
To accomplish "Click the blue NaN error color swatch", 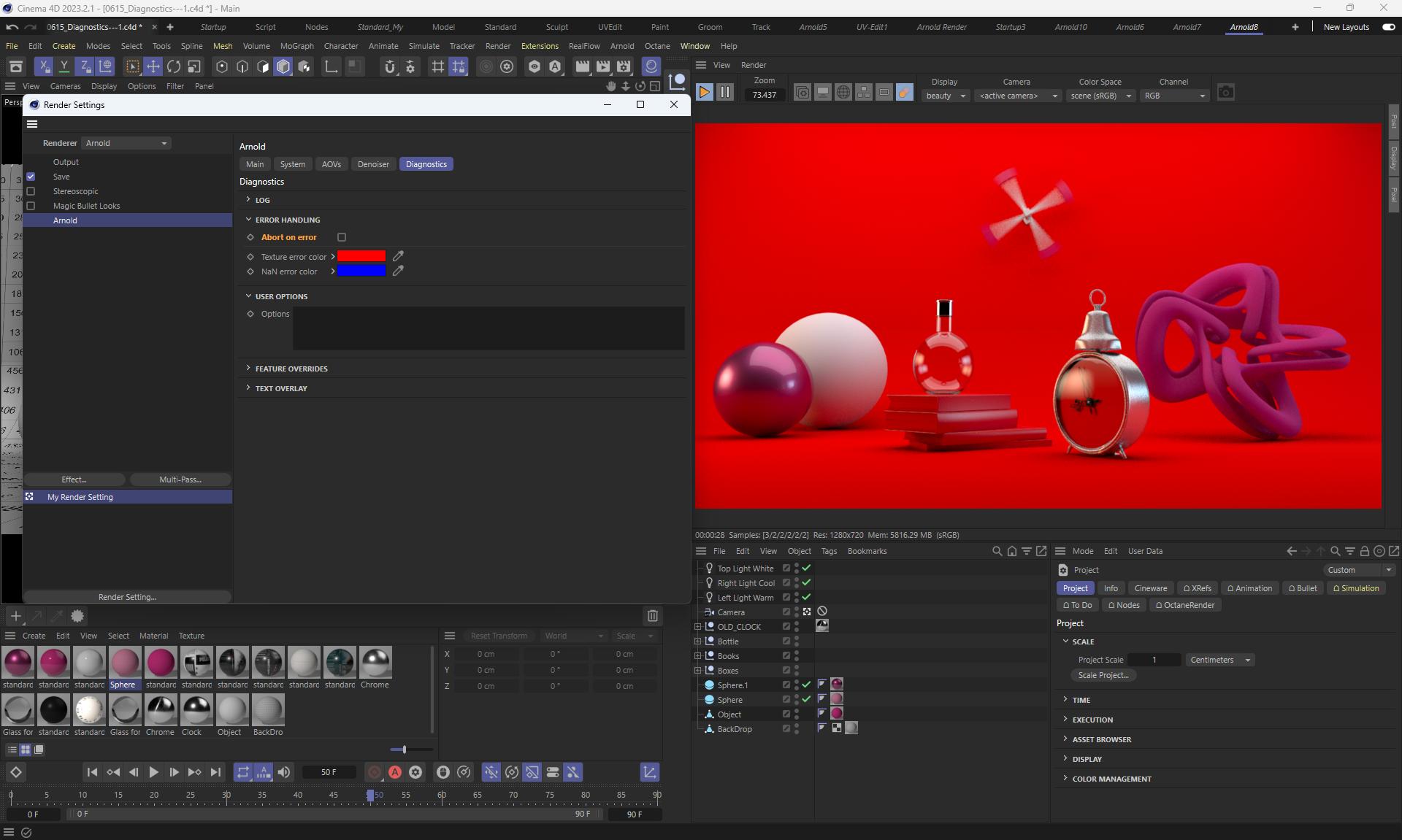I will 361,271.
